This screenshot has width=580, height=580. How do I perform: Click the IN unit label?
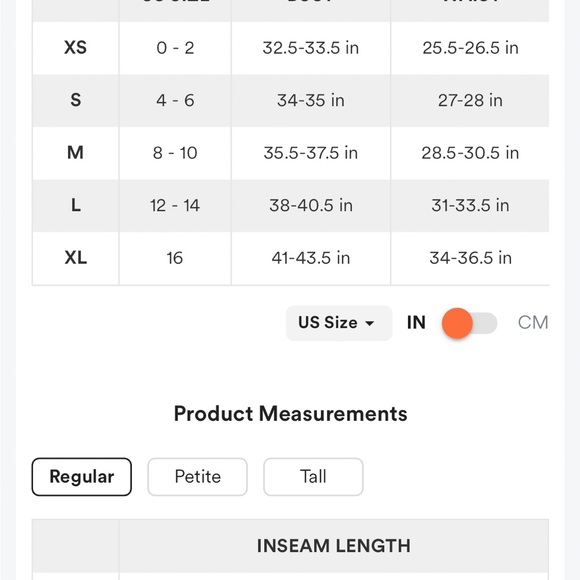coord(416,323)
